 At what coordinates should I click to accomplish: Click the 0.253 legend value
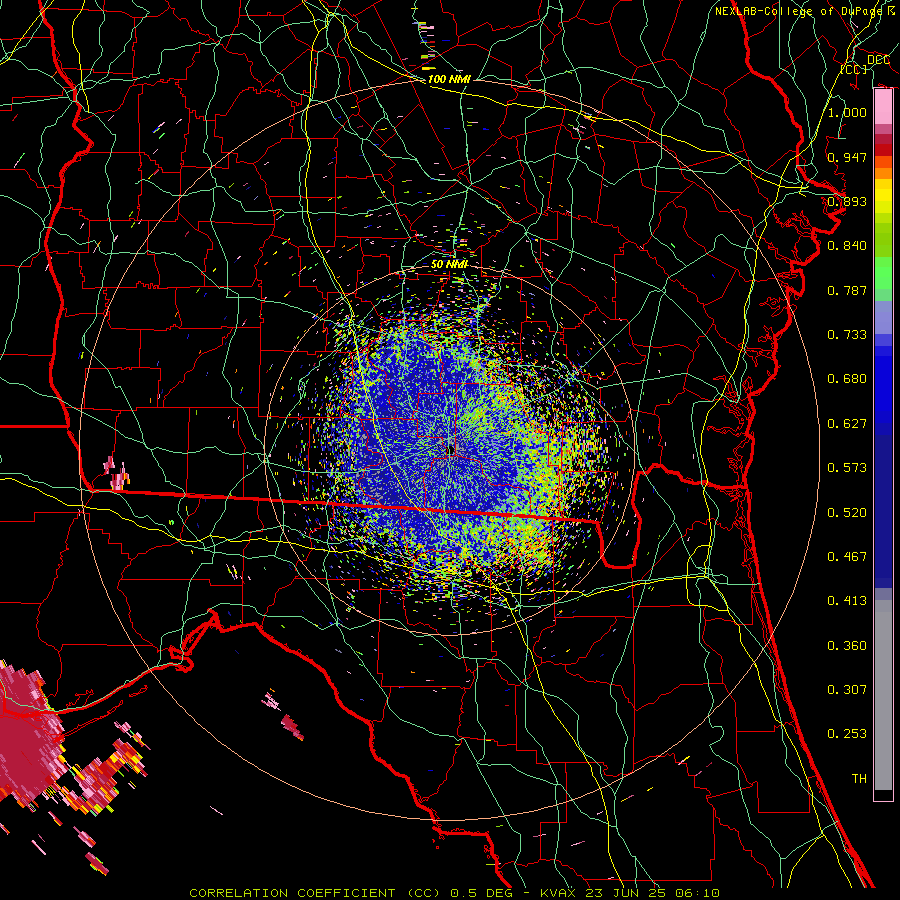coord(847,734)
